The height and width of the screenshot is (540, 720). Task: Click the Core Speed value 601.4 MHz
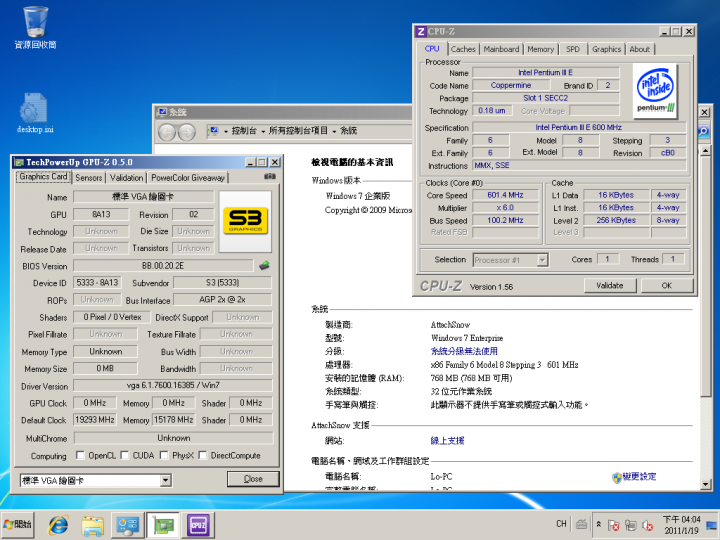(x=505, y=195)
